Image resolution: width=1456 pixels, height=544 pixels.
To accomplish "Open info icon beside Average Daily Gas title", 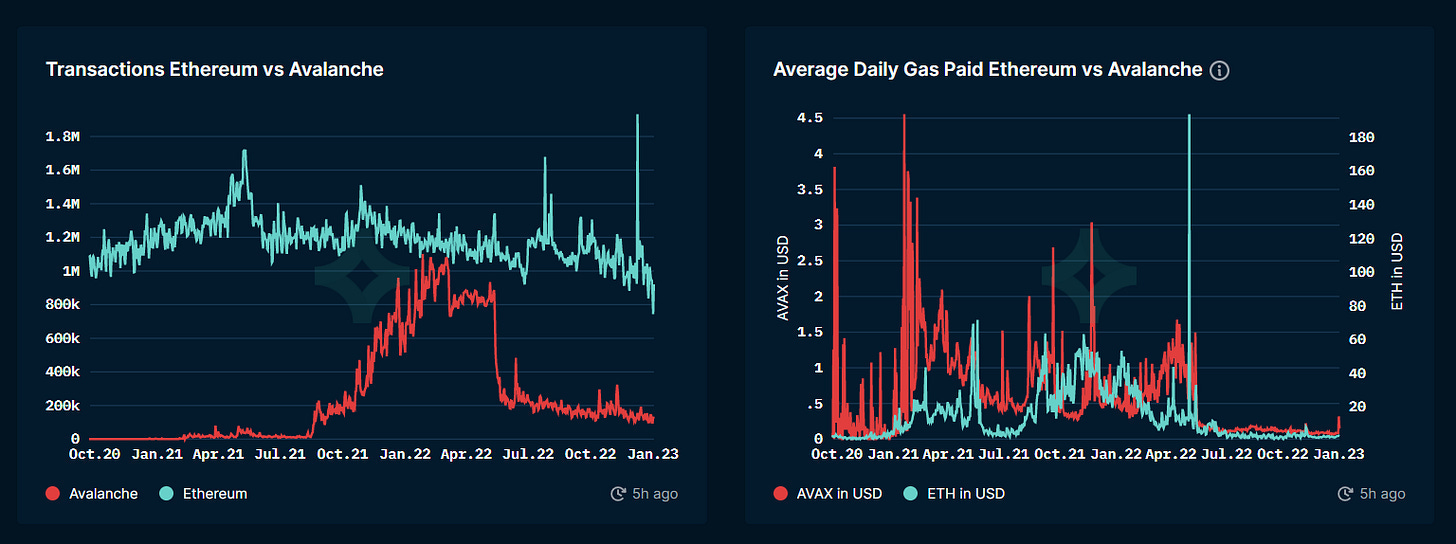I will click(x=1219, y=70).
